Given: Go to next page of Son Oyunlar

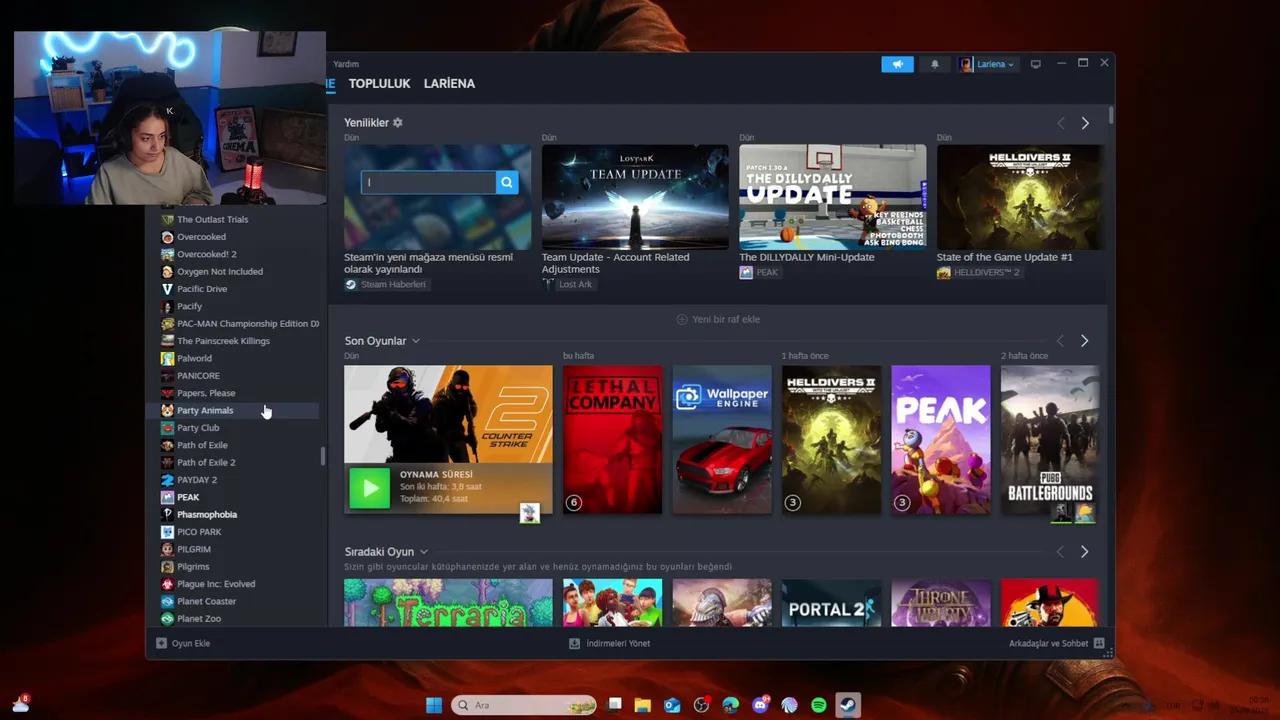Looking at the screenshot, I should [x=1084, y=341].
